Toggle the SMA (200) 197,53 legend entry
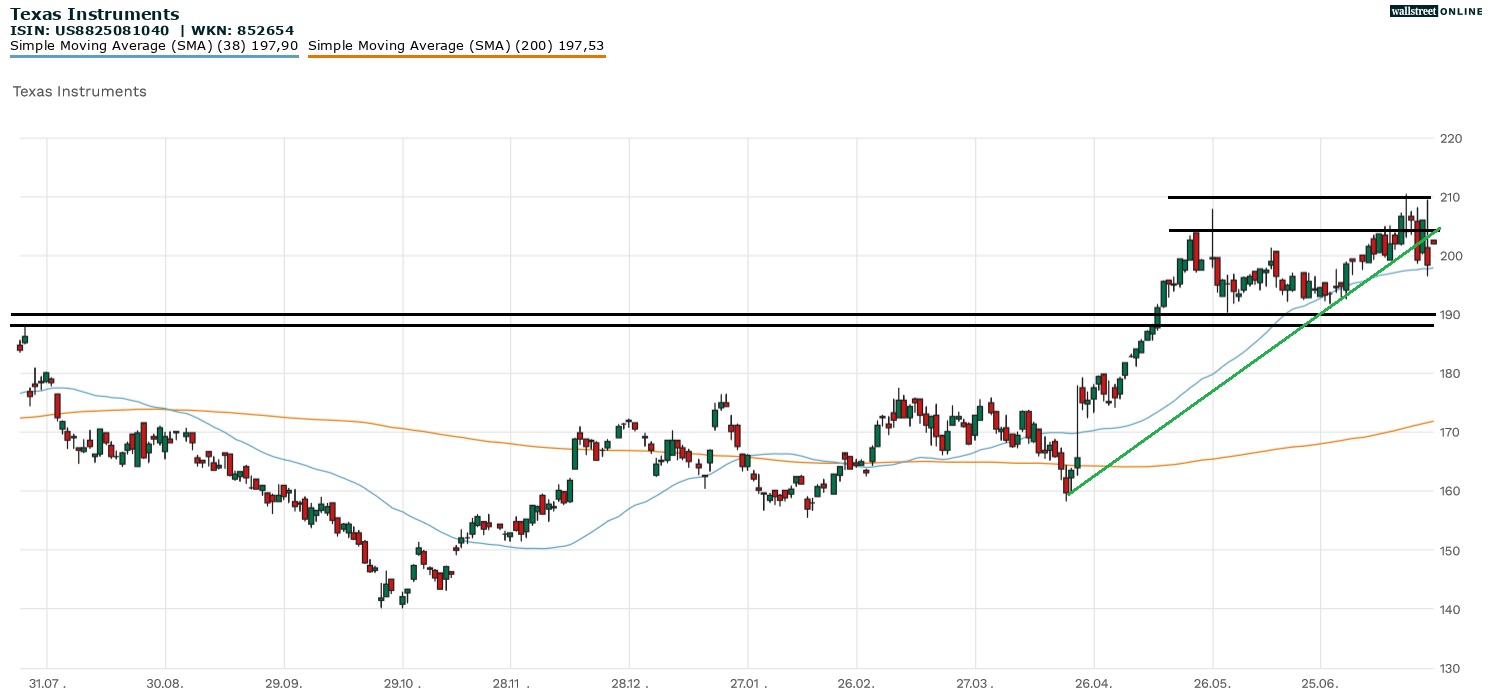The image size is (1490, 689). coord(456,46)
